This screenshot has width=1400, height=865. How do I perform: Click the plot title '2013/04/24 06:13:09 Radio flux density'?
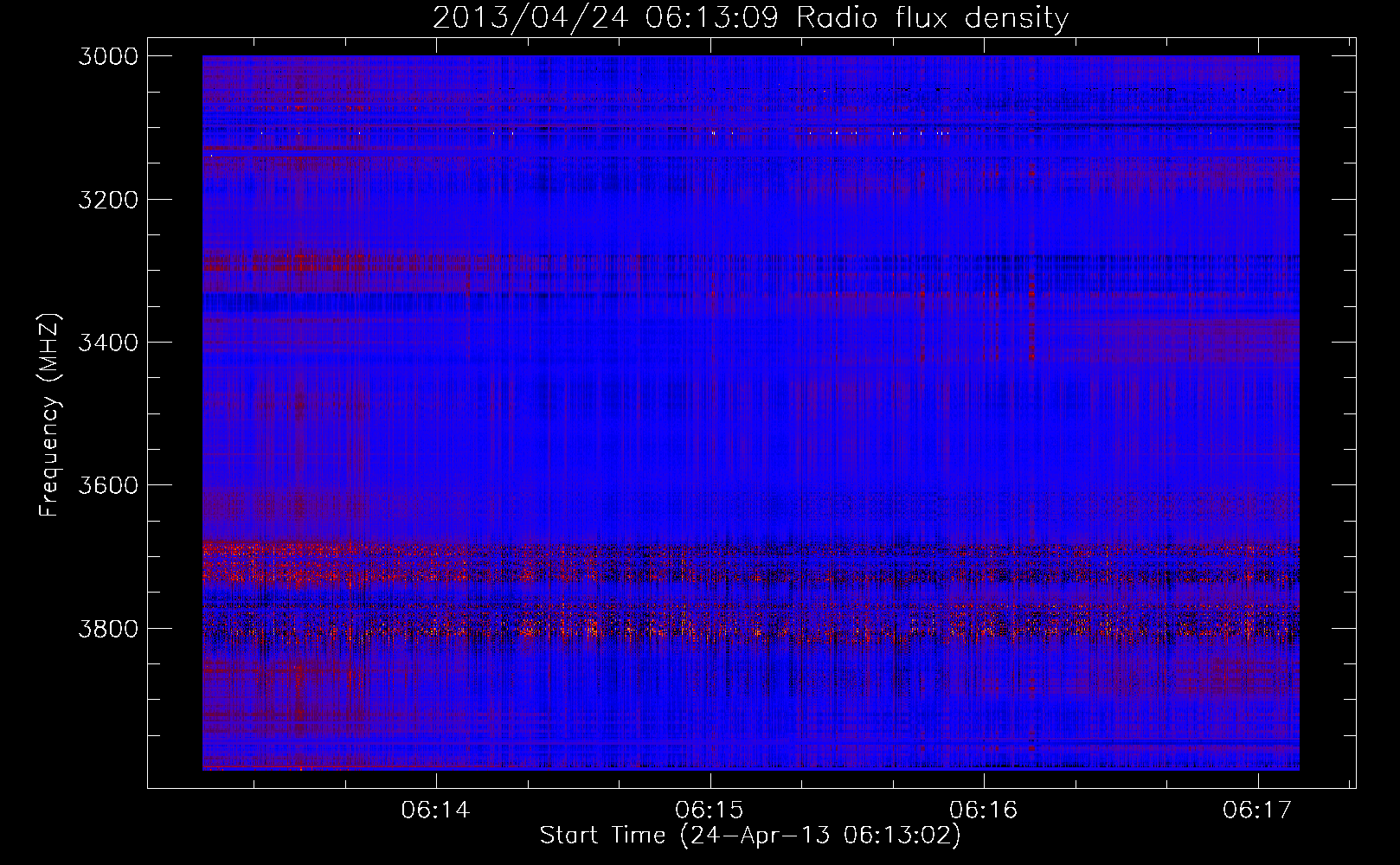click(750, 18)
